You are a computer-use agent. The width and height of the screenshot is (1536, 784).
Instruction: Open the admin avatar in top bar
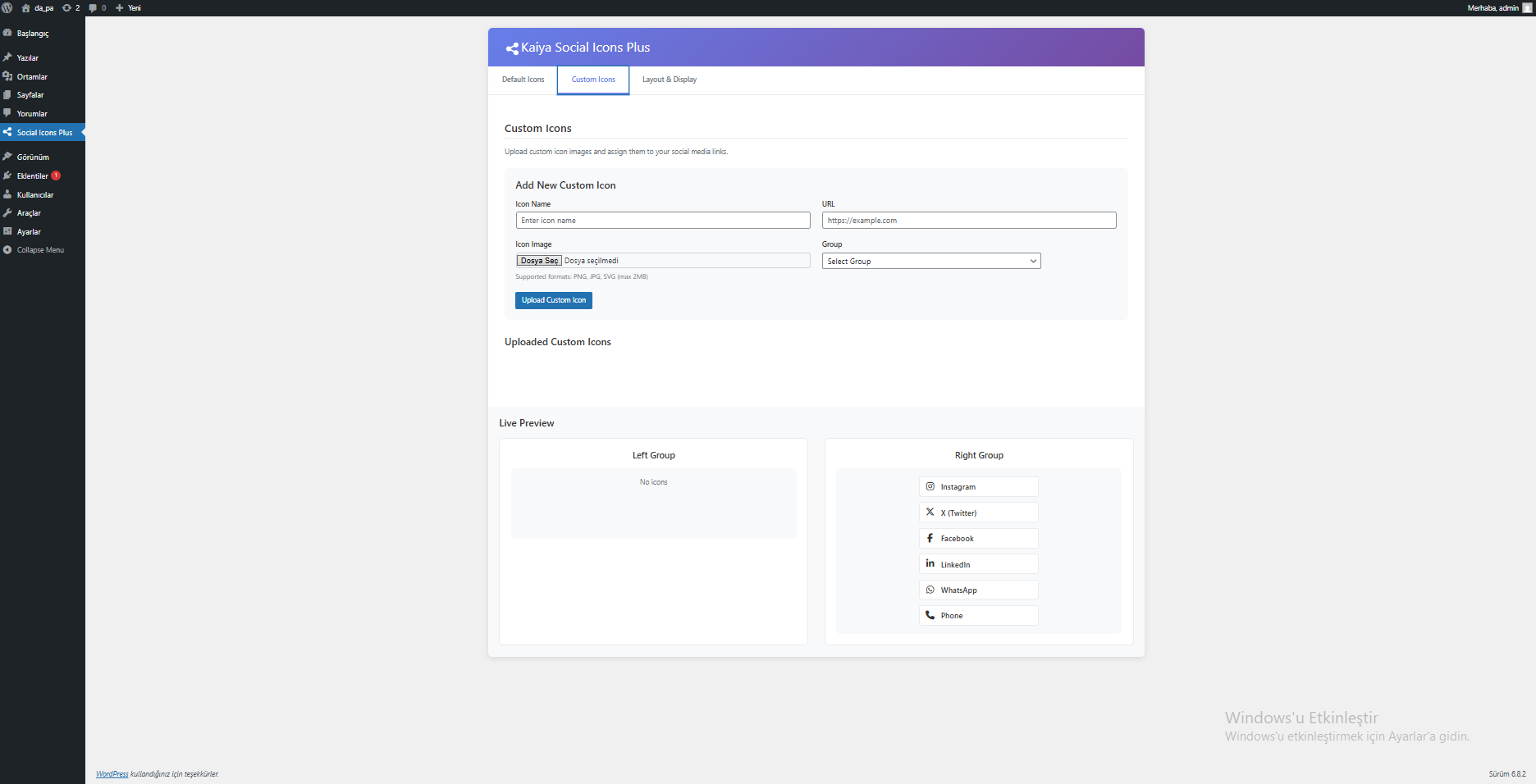click(1527, 7)
